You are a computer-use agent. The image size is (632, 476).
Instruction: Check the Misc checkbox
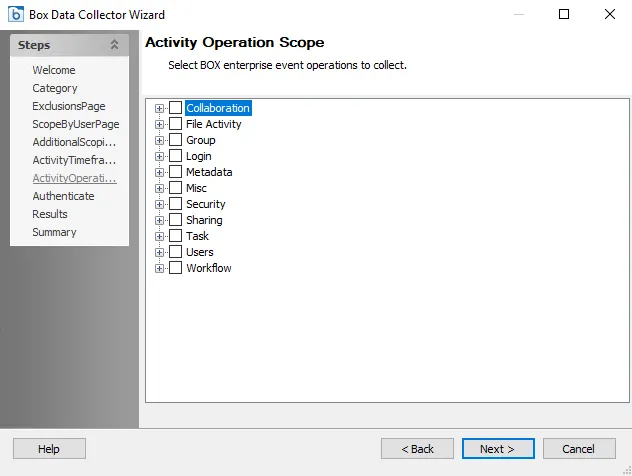[175, 188]
